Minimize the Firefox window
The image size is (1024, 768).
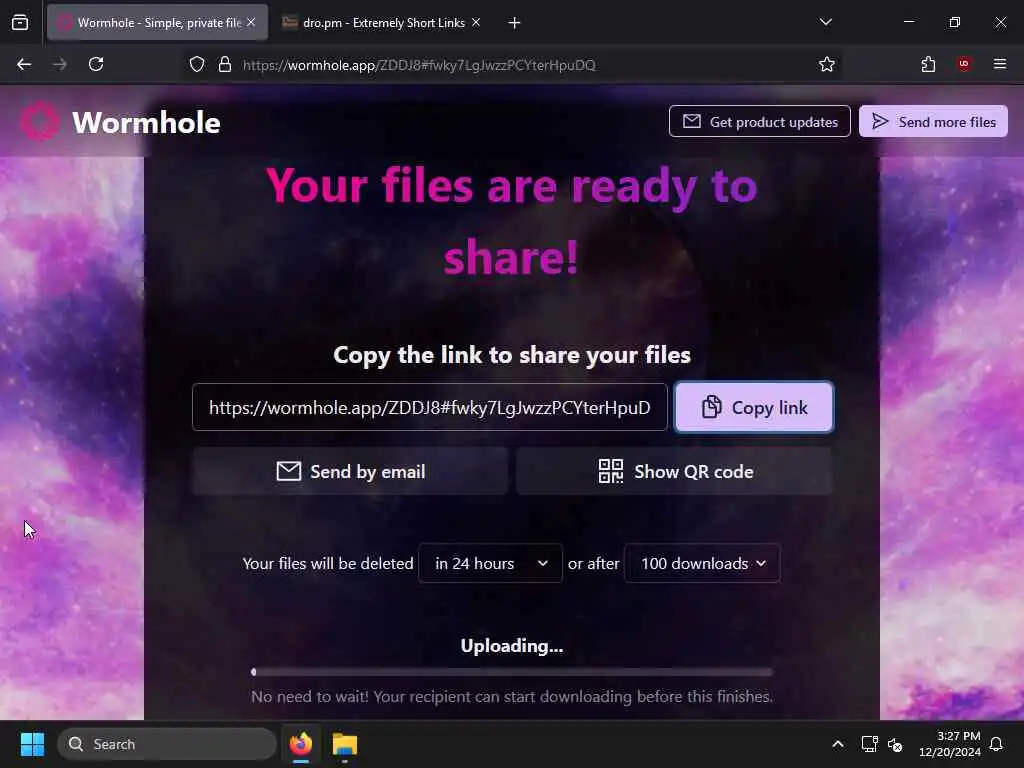(x=908, y=22)
